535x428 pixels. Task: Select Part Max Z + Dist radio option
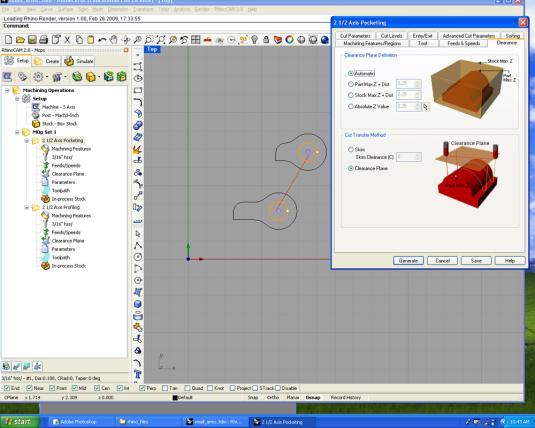click(x=350, y=84)
